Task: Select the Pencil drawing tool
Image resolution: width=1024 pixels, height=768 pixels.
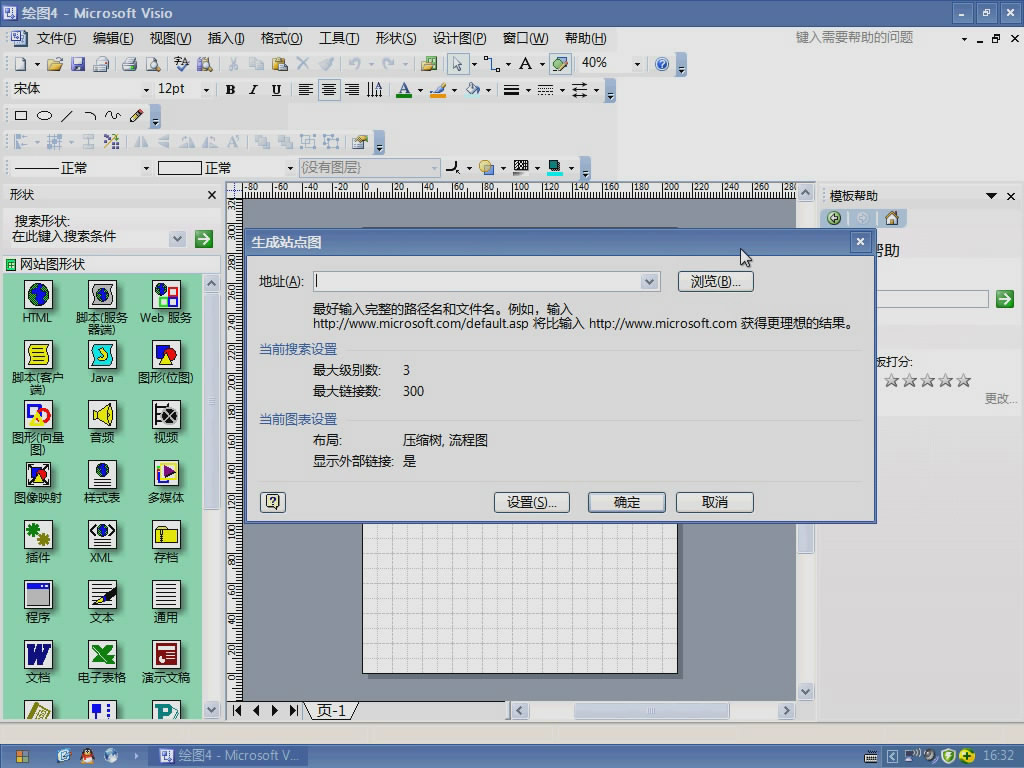Action: 136,116
